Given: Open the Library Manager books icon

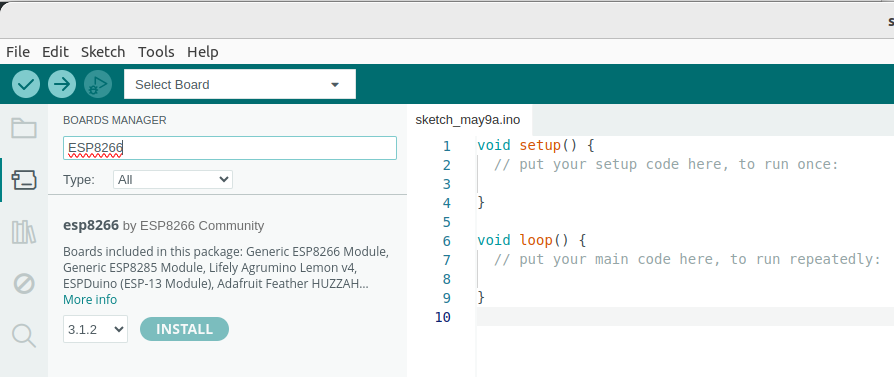Looking at the screenshot, I should point(24,232).
